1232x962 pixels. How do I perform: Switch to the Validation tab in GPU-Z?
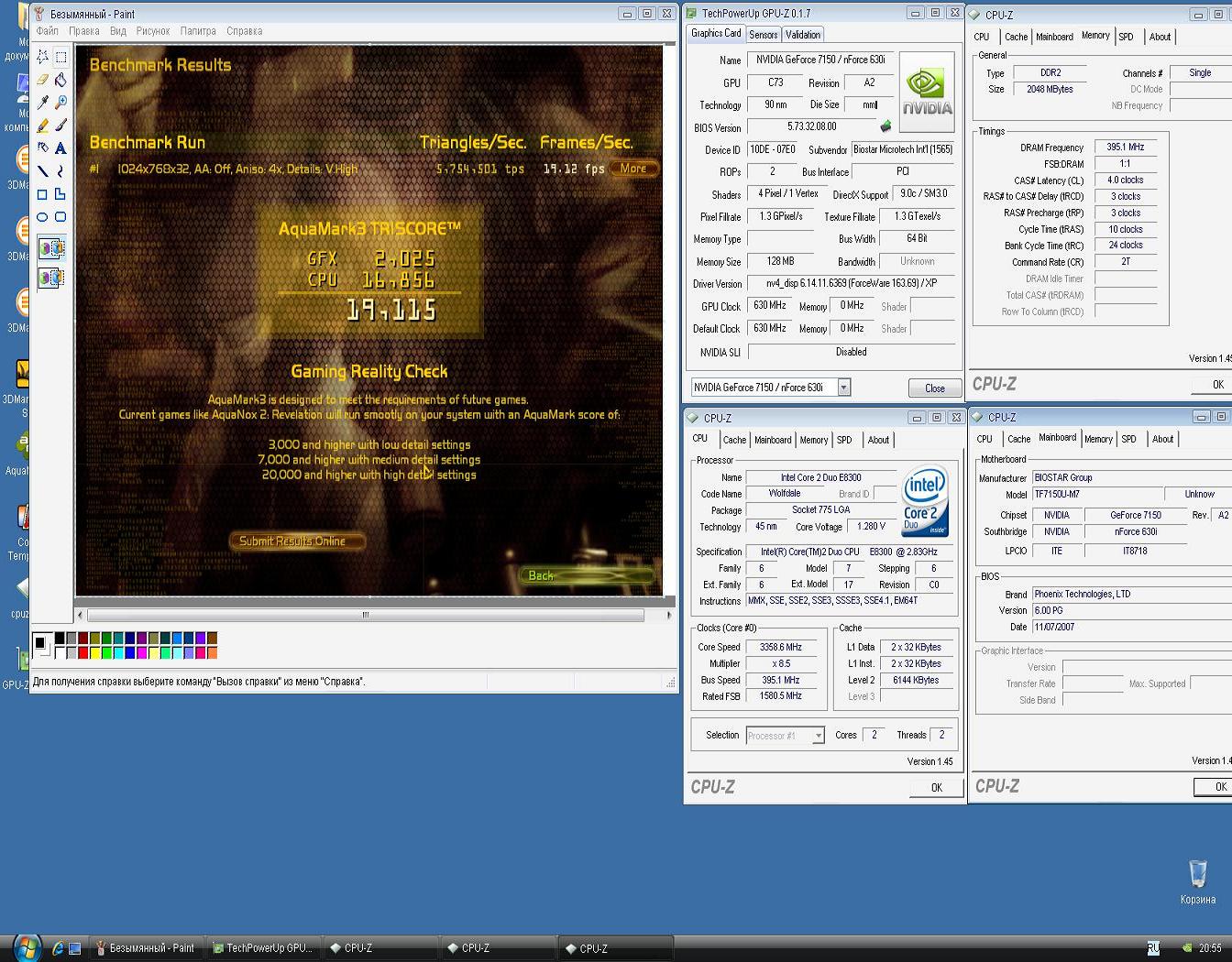[803, 35]
